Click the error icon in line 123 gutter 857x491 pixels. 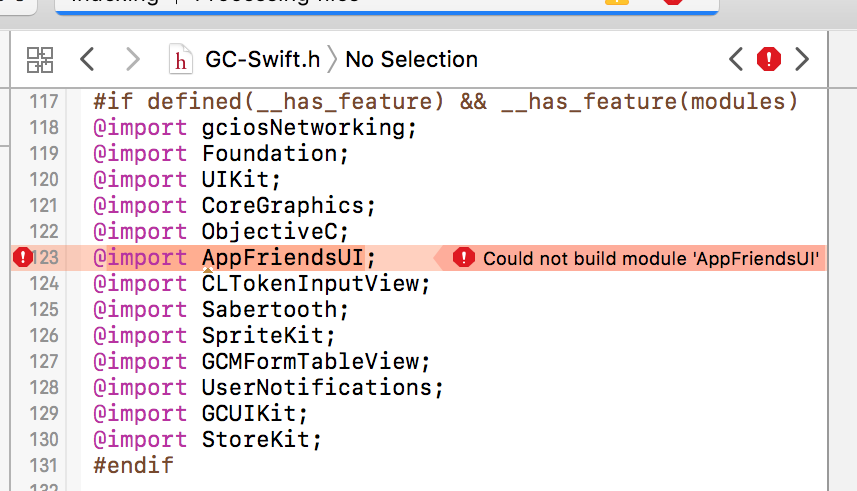click(23, 257)
